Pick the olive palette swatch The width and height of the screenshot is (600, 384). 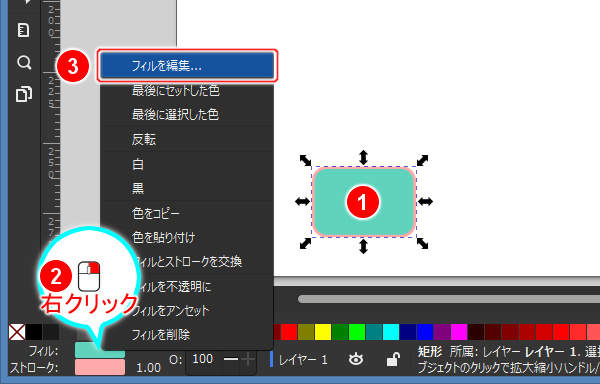[306, 332]
